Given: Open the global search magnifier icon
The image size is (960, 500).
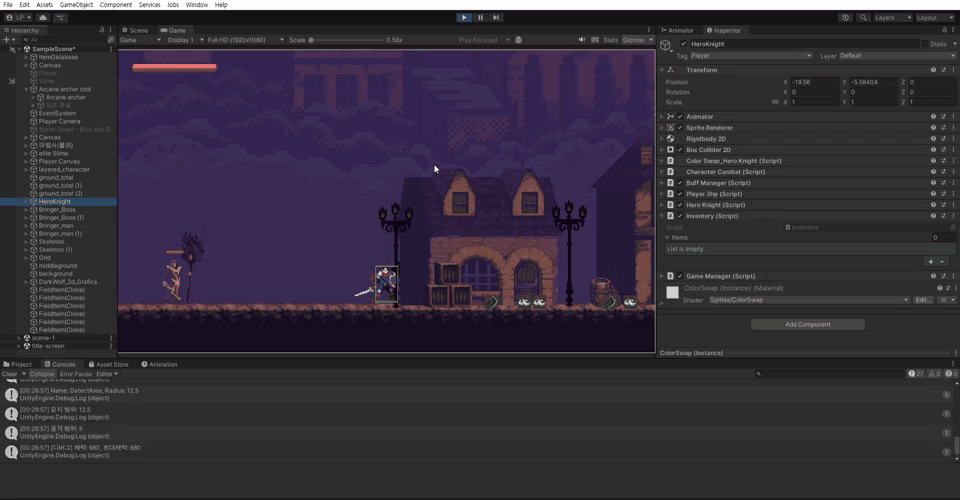Looking at the screenshot, I should [x=863, y=18].
